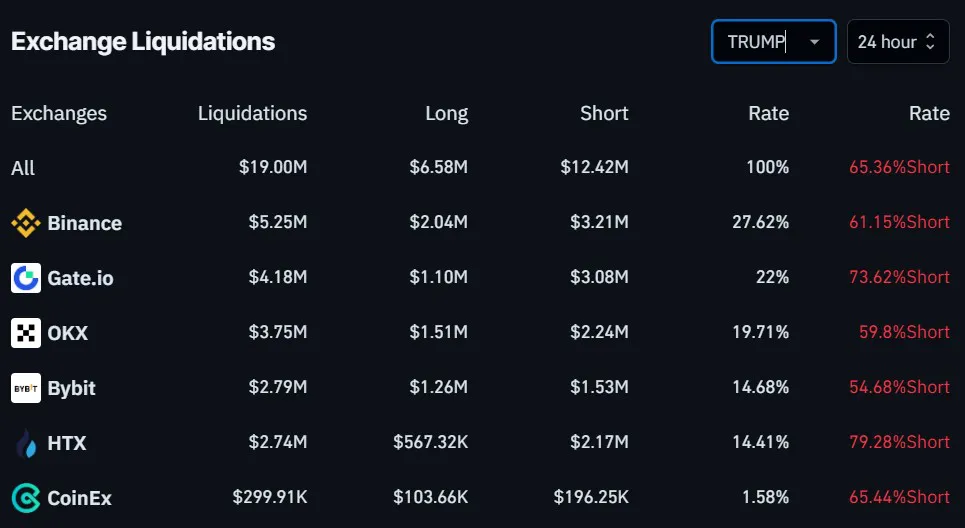Screen dimensions: 965x528
Task: Open the TRUMP coin dropdown arrow
Action: coord(814,42)
